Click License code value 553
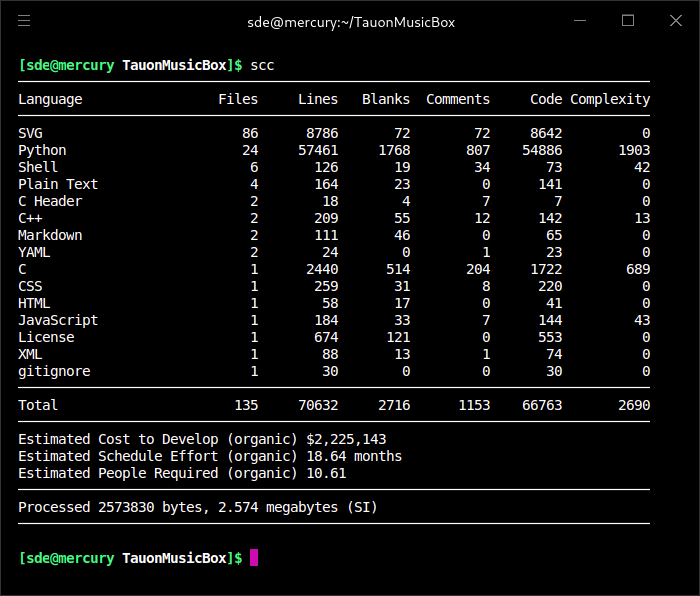 click(550, 337)
